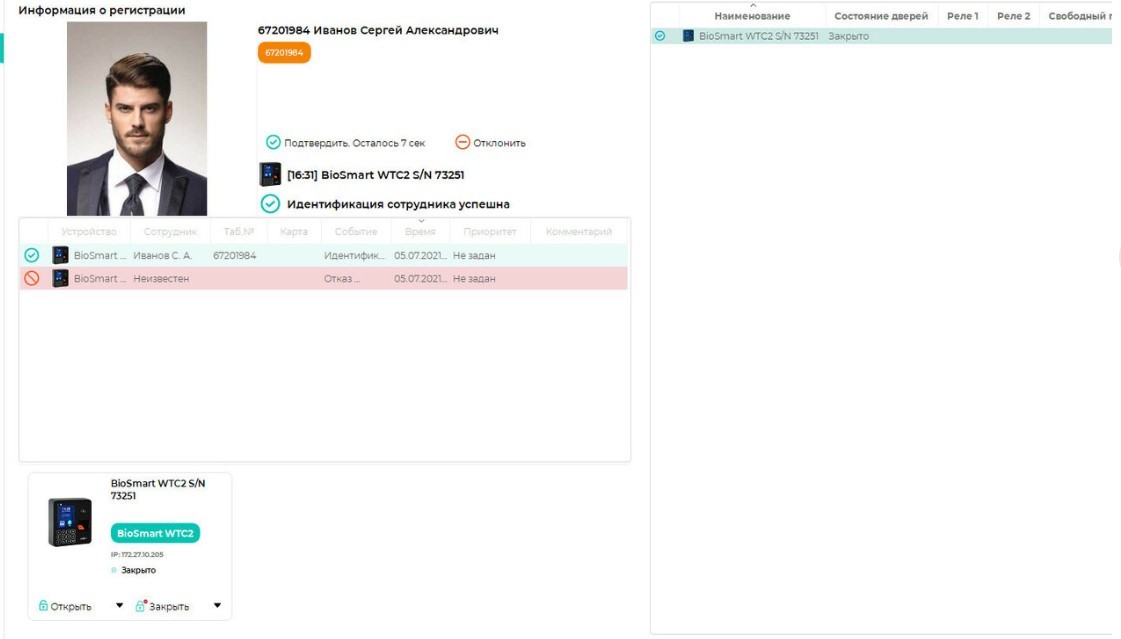
Task: Sort by the Наименование column header
Action: pyautogui.click(x=752, y=16)
